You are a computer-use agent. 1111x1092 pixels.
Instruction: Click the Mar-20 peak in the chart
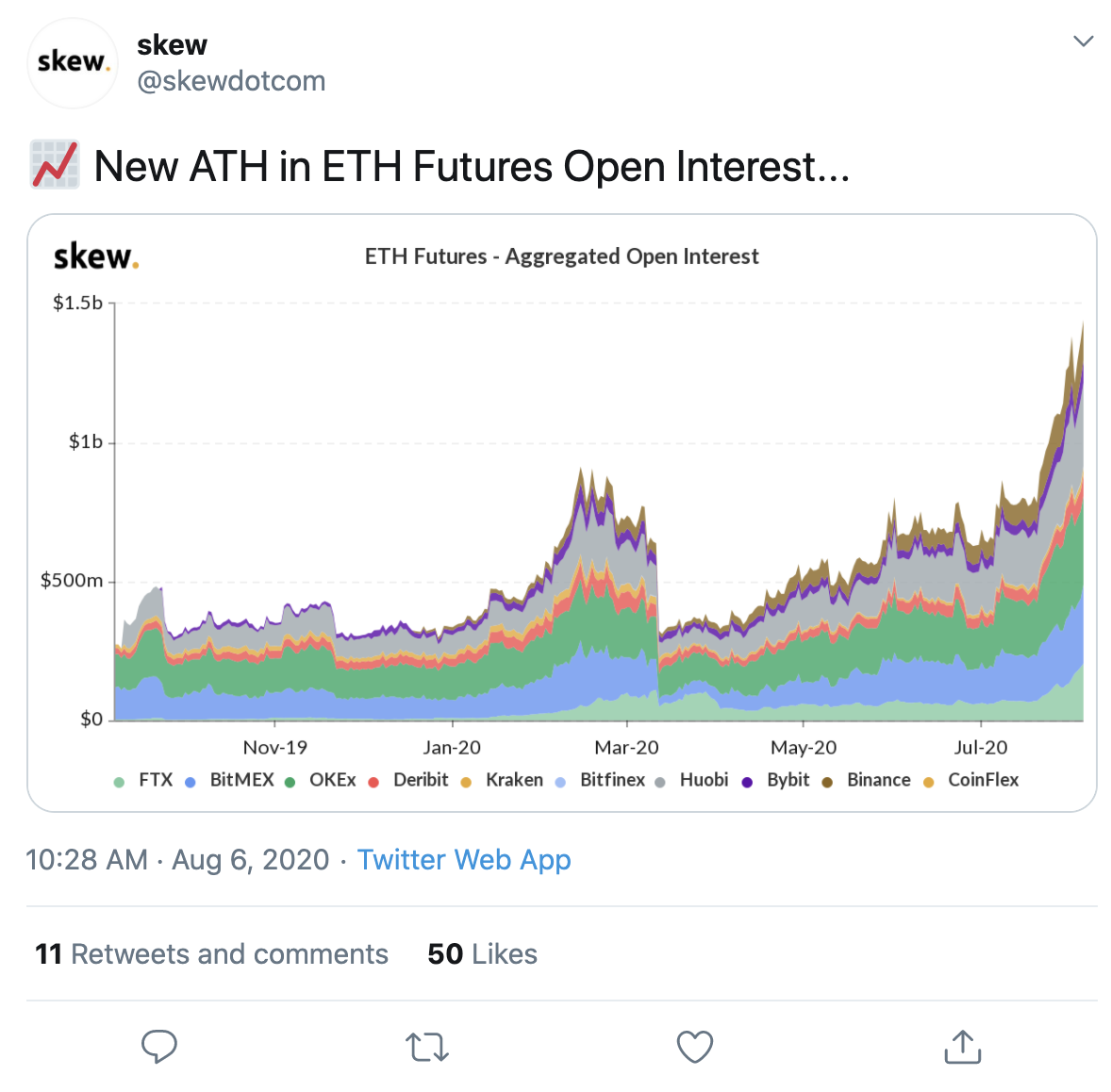click(x=583, y=472)
